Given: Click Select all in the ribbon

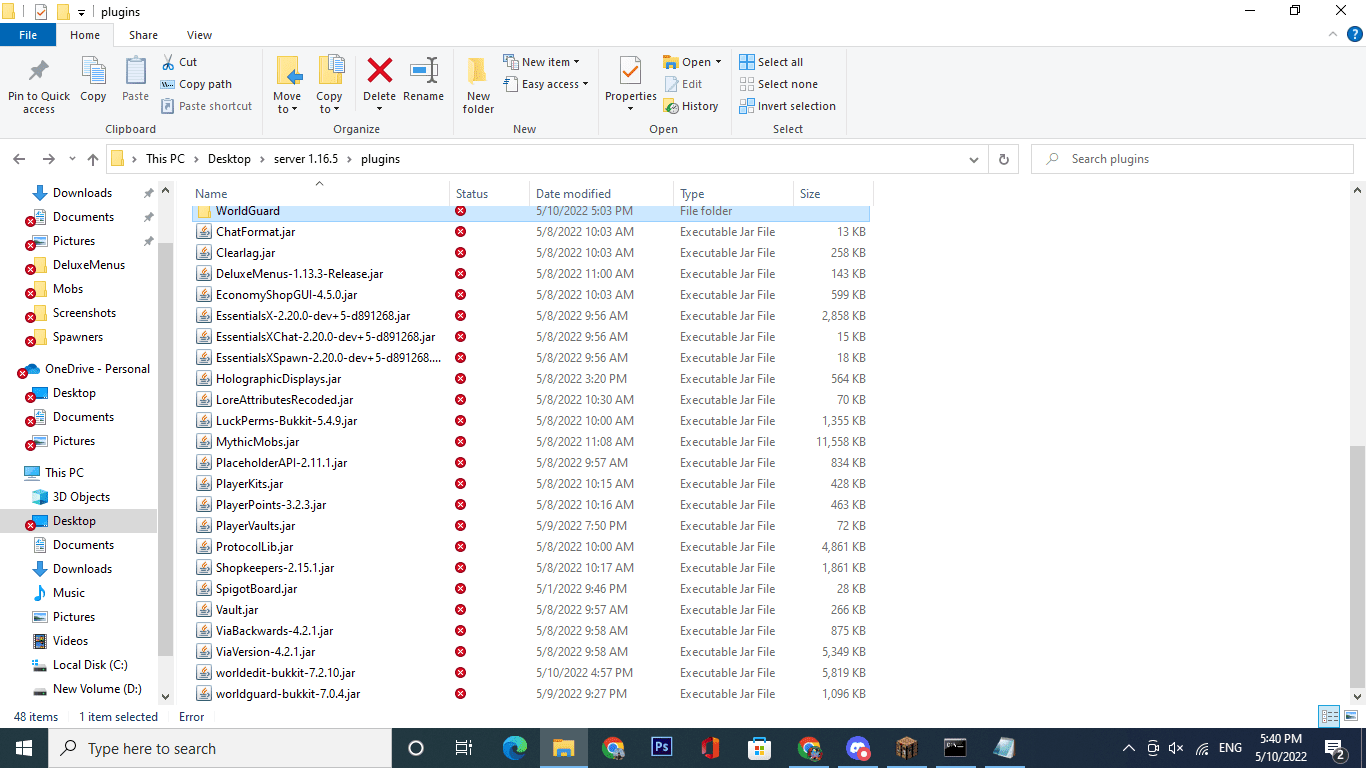Looking at the screenshot, I should (771, 62).
